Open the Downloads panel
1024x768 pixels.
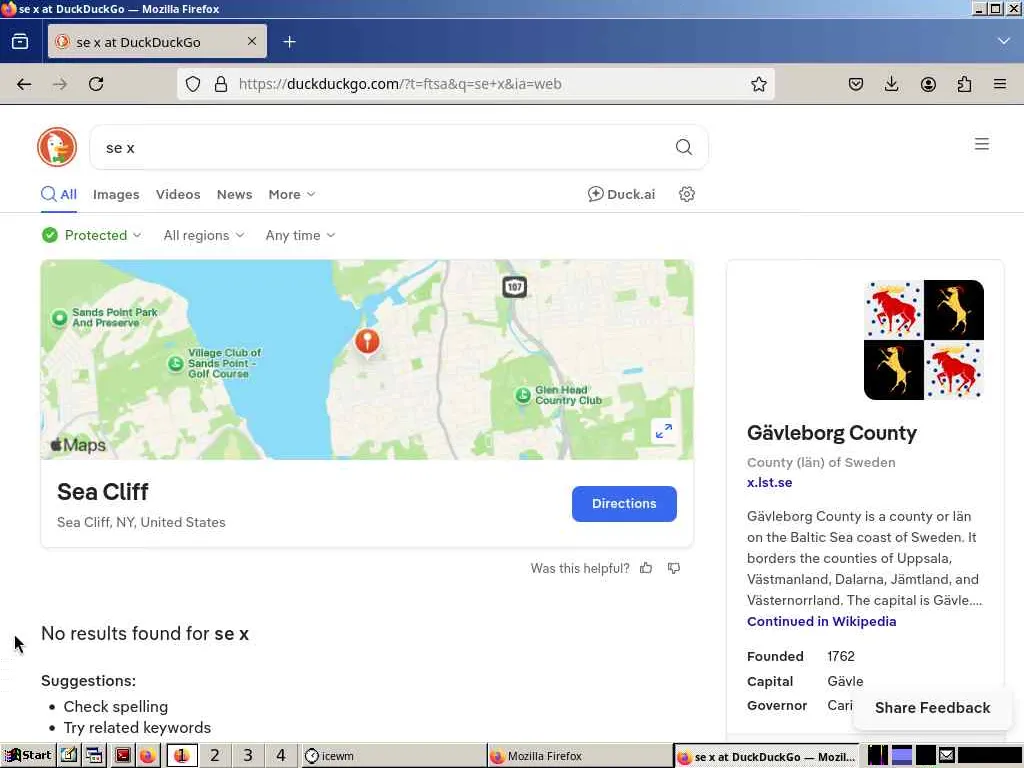891,84
